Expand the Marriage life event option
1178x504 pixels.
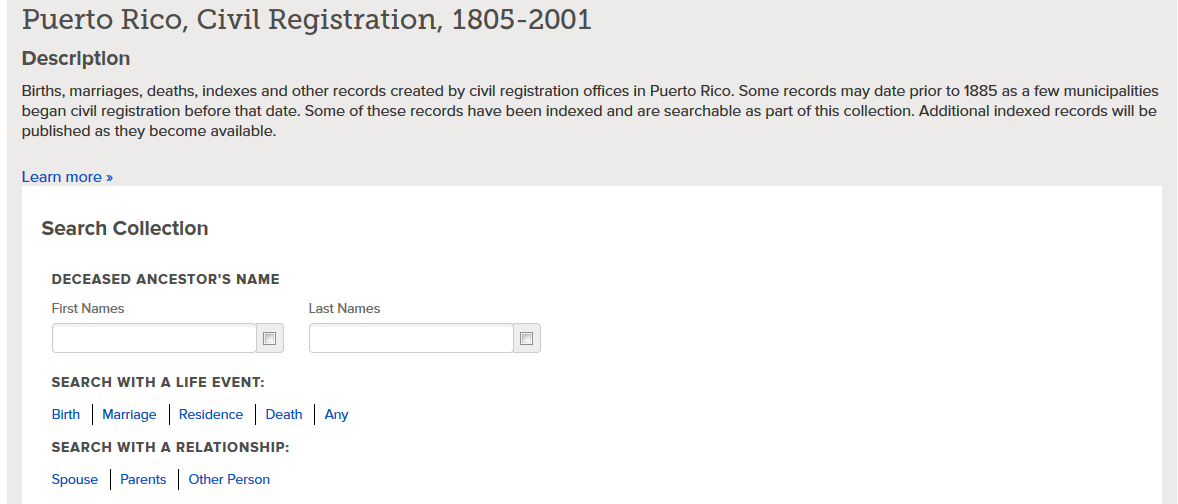click(x=129, y=414)
